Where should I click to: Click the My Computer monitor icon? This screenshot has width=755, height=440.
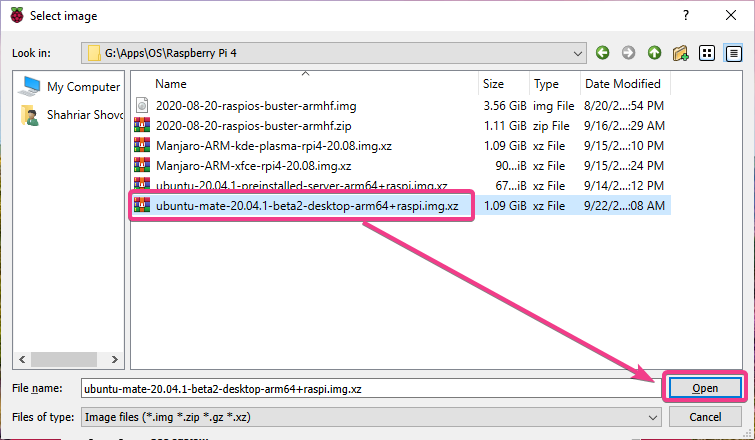pos(29,86)
